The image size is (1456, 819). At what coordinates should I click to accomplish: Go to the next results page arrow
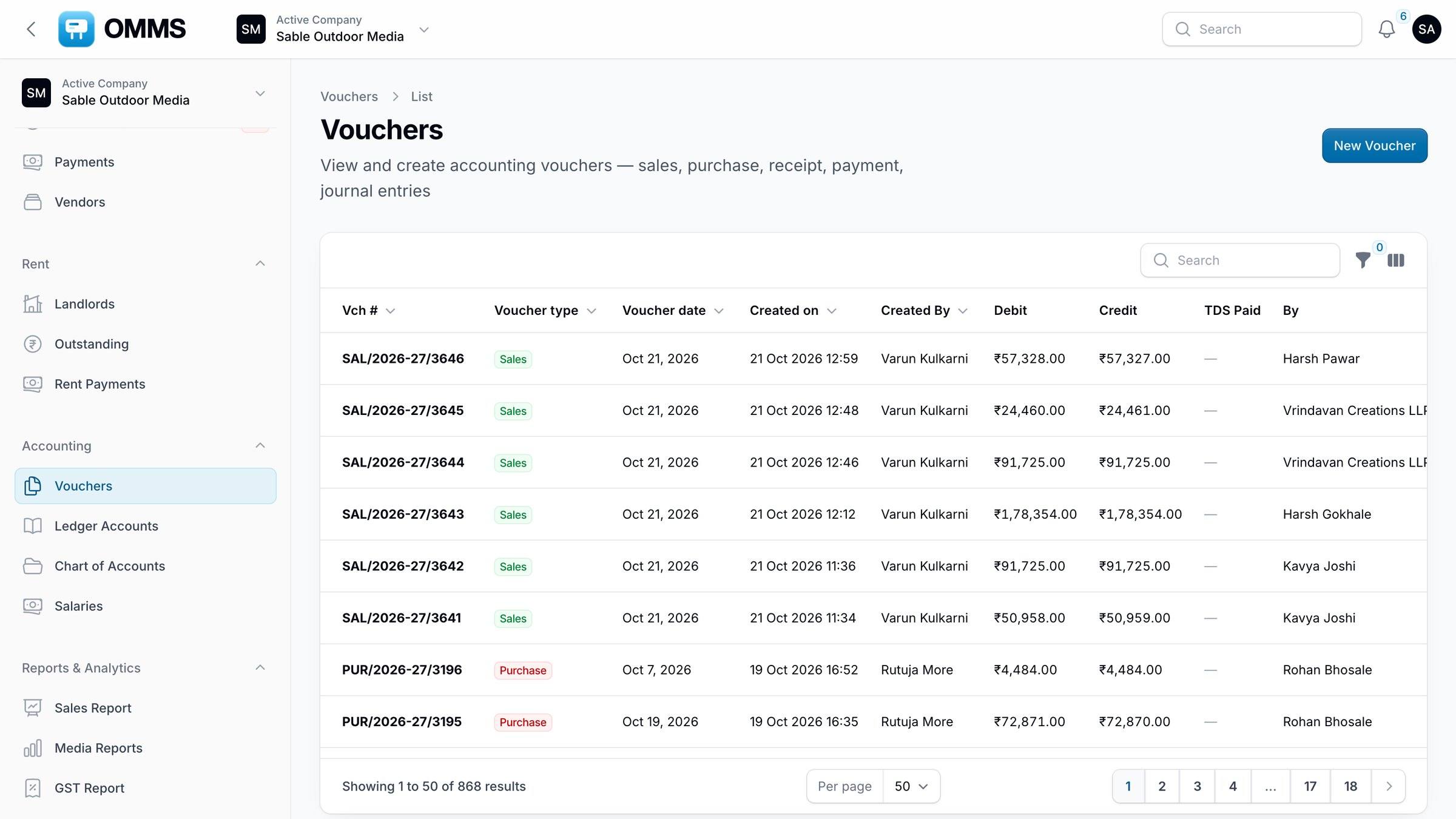tap(1389, 786)
